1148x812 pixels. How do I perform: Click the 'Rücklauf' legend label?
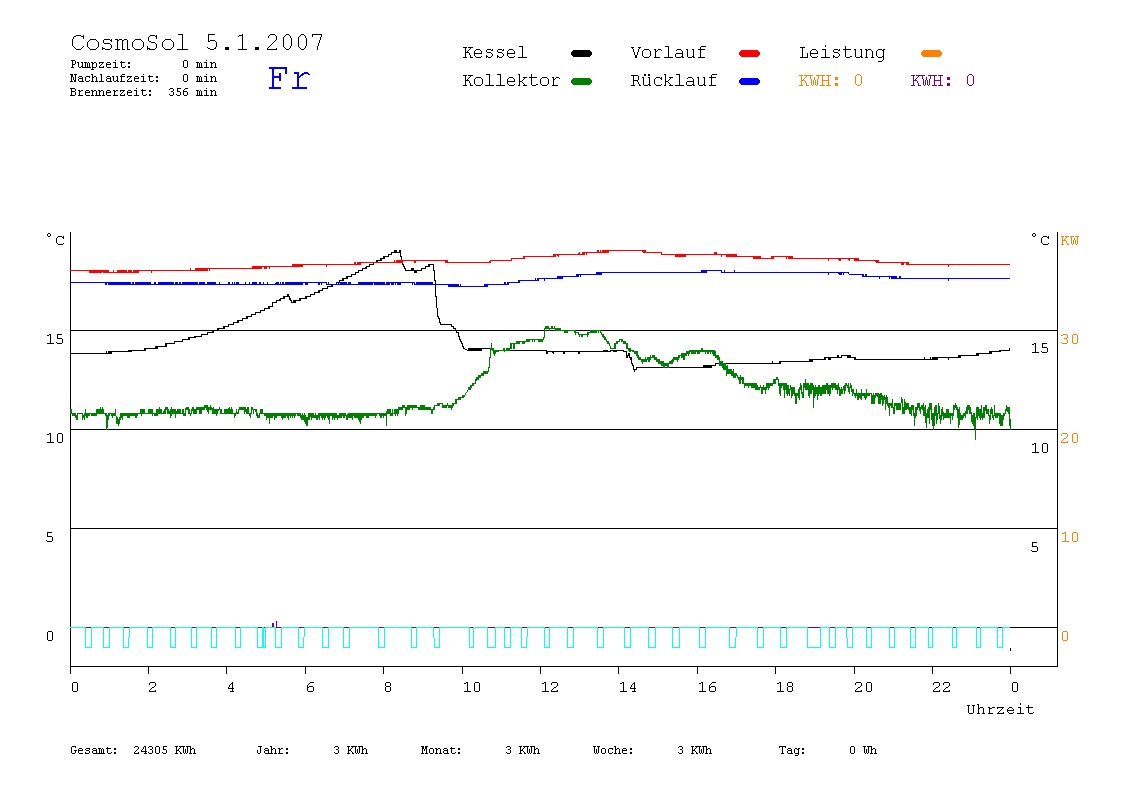(x=674, y=81)
